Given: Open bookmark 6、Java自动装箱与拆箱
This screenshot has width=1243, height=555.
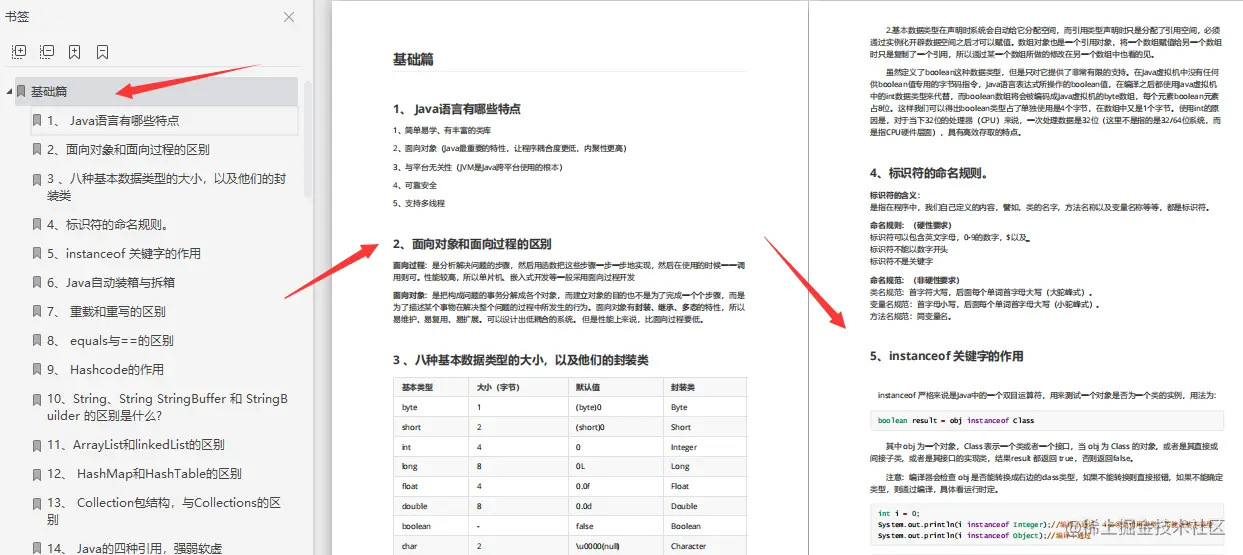Looking at the screenshot, I should [111, 283].
